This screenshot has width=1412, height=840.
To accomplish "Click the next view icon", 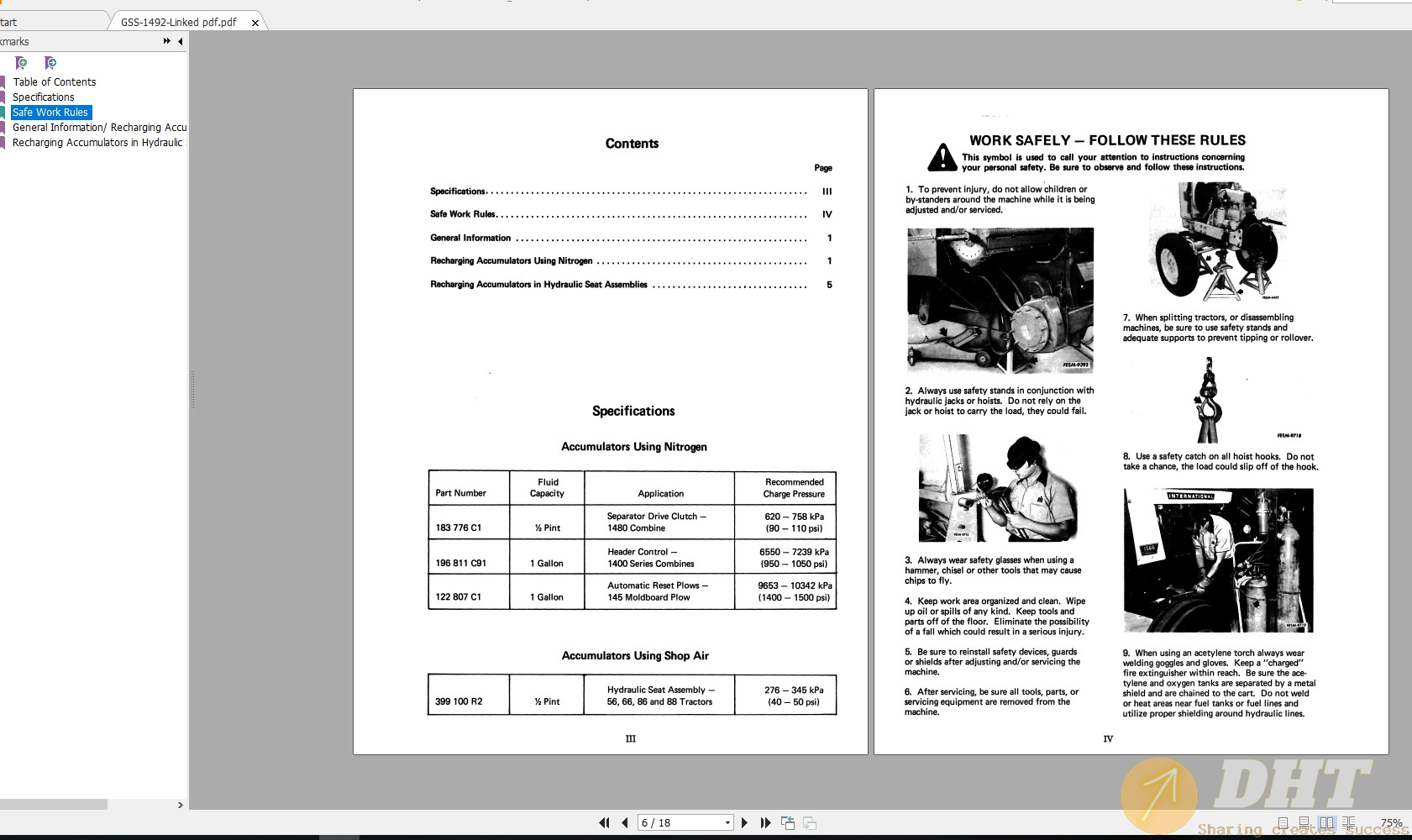I will tap(810, 823).
